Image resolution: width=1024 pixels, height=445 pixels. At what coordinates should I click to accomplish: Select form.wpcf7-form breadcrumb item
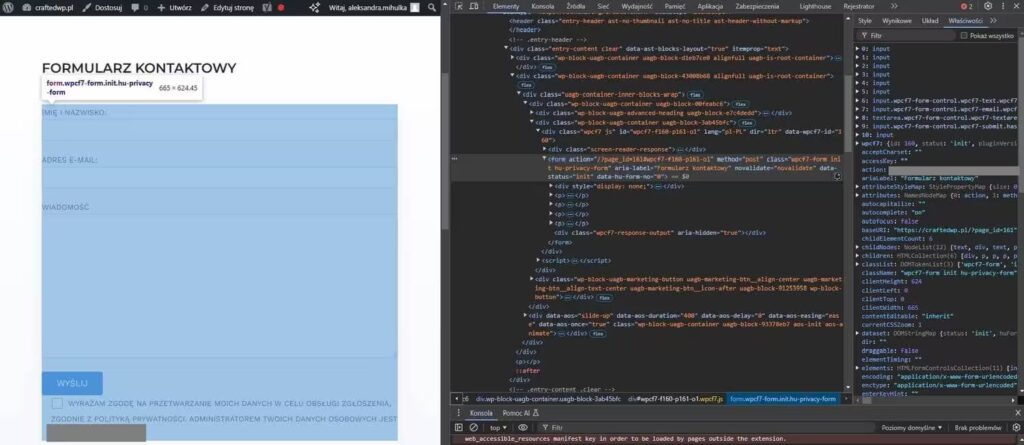pyautogui.click(x=782, y=399)
